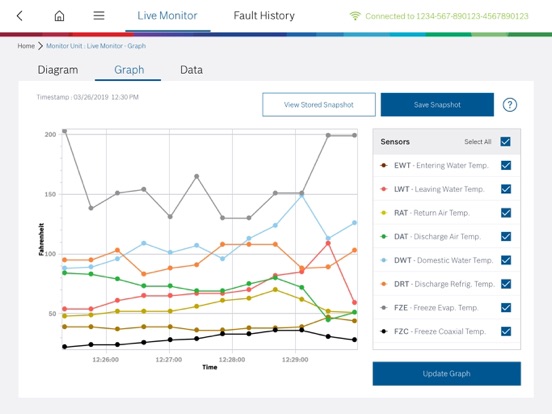Image resolution: width=552 pixels, height=414 pixels.
Task: Disable the DAT Discharge Air Temp. checkbox
Action: [x=506, y=237]
